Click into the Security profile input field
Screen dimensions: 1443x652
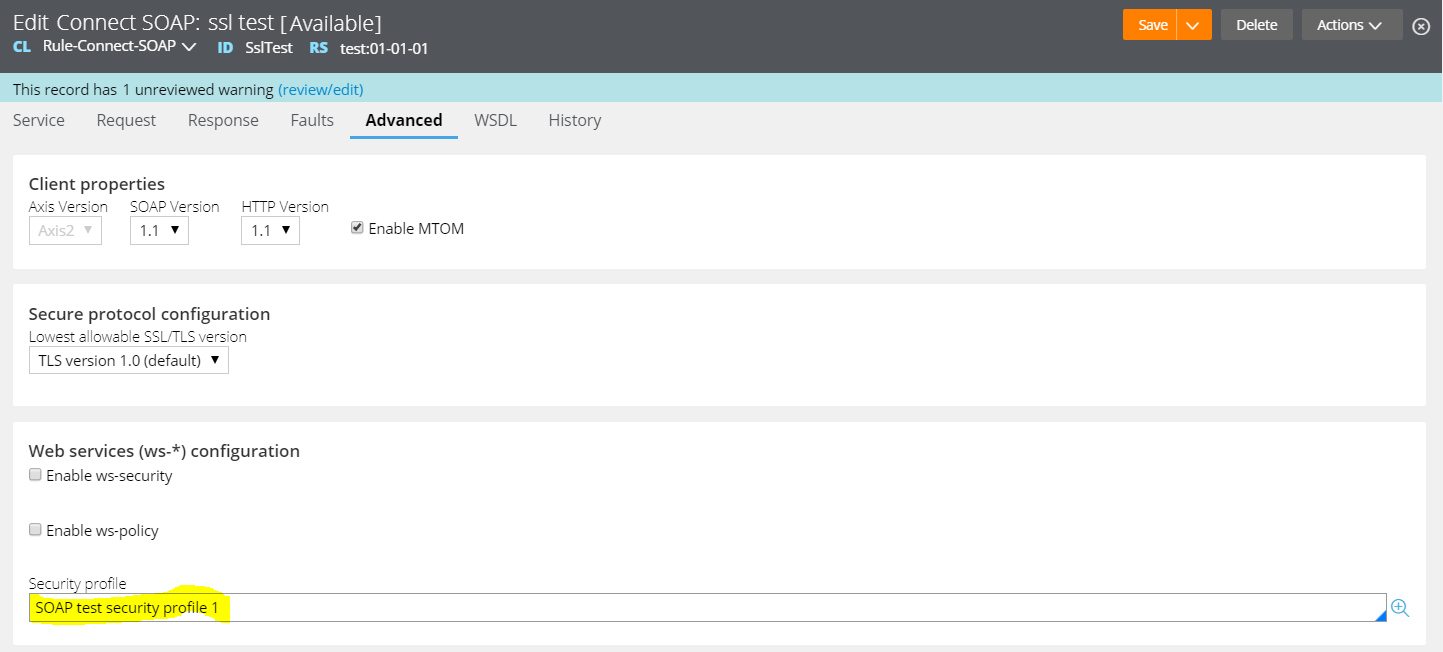point(707,608)
